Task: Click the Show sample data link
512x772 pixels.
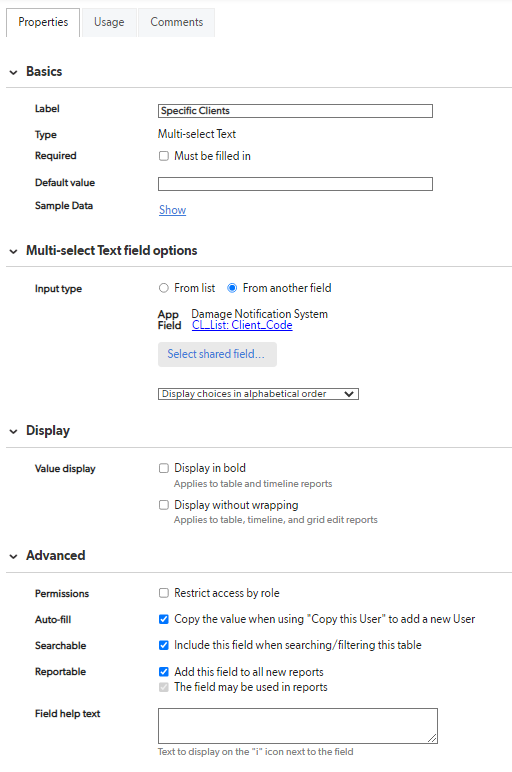Action: [x=172, y=210]
